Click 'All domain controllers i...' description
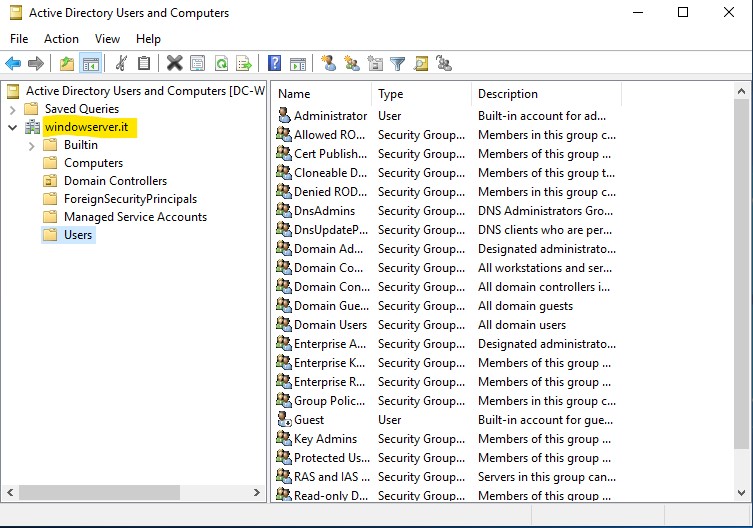This screenshot has width=753, height=528. pos(544,287)
